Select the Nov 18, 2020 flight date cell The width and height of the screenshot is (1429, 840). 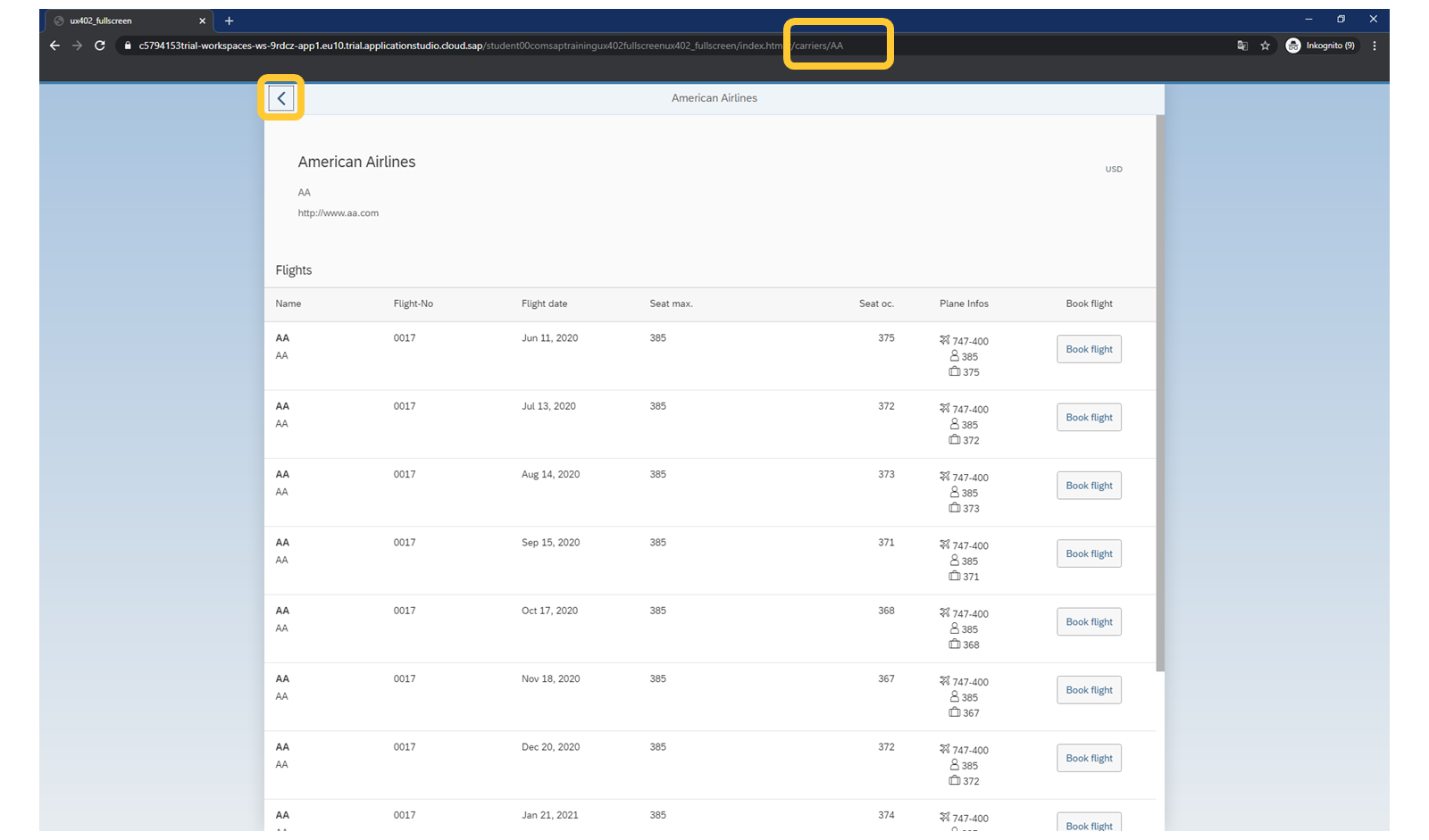click(551, 679)
